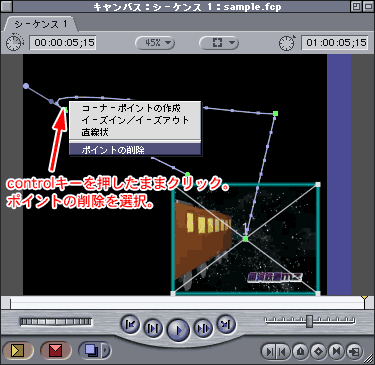375x365 pixels.
Task: Click the Play Around Current Frame button
Action: 203,329
